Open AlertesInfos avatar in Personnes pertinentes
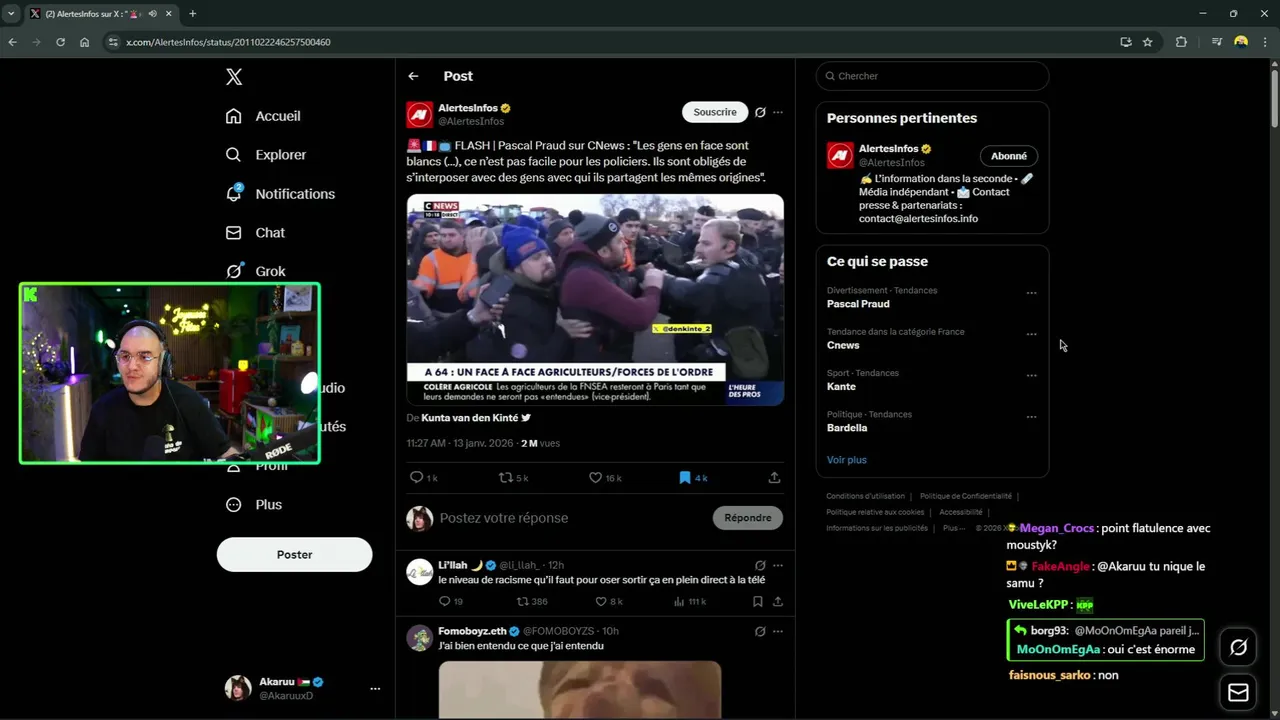The width and height of the screenshot is (1280, 720). coord(840,156)
